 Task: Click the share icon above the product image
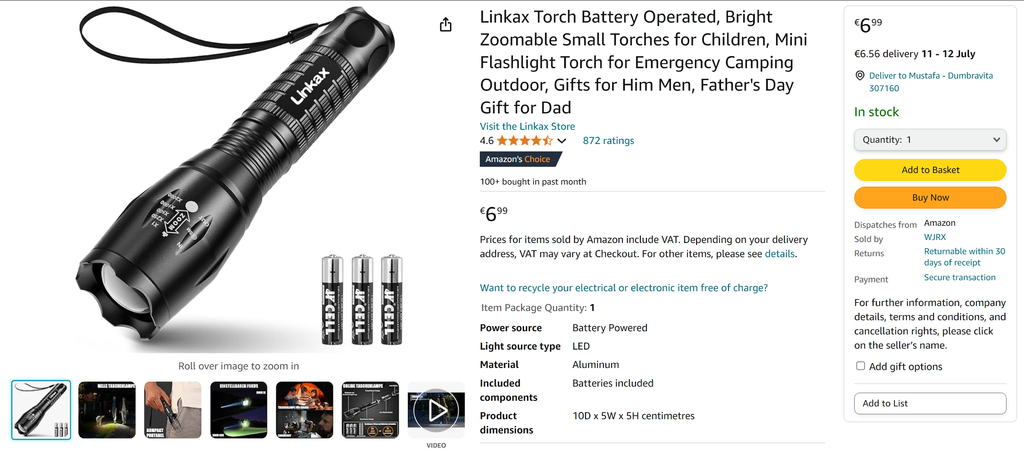446,25
